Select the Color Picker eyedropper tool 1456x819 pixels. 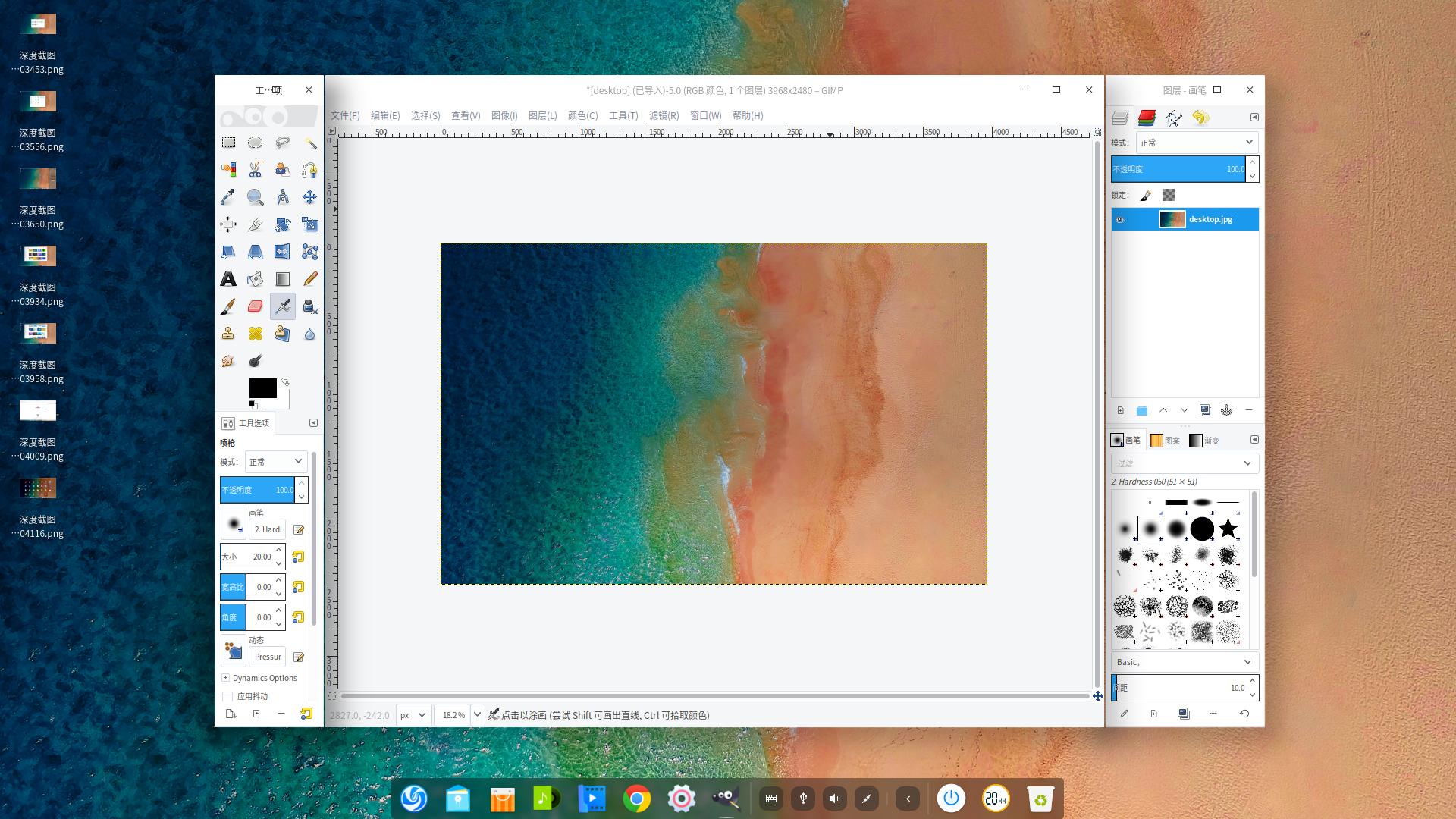[x=228, y=197]
